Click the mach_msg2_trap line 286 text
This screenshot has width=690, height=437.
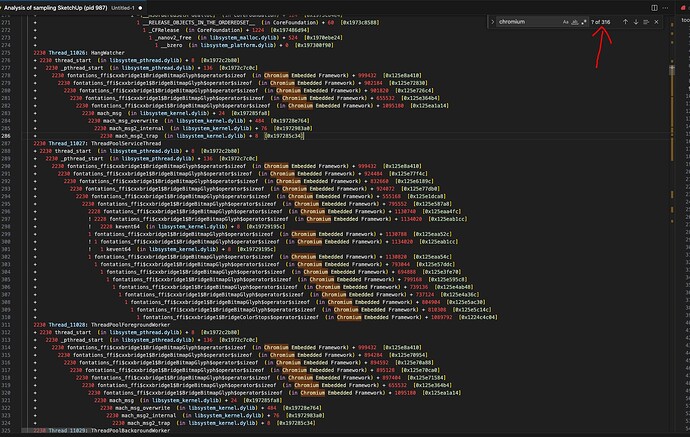coord(202,136)
